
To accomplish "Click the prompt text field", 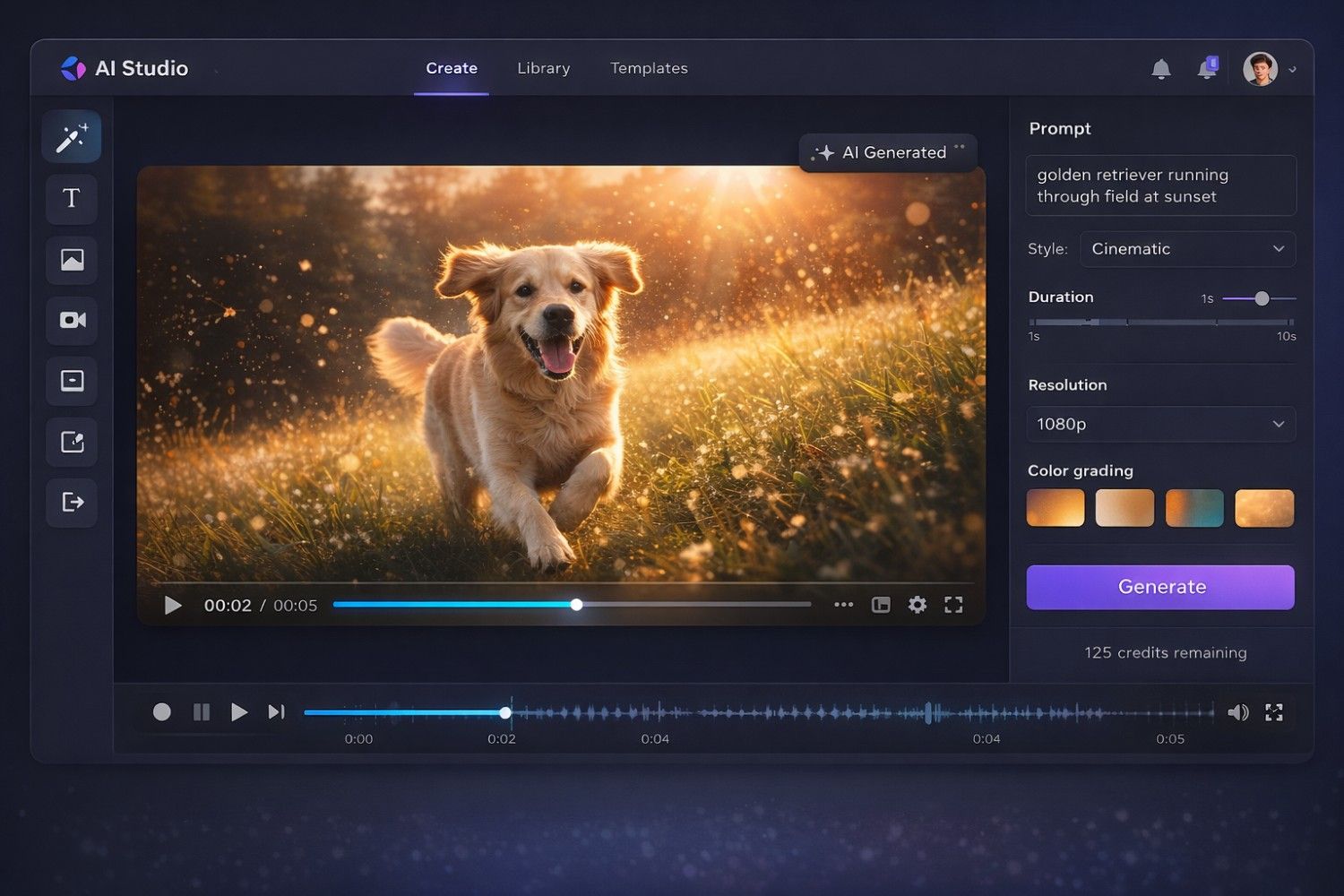I will coord(1160,185).
